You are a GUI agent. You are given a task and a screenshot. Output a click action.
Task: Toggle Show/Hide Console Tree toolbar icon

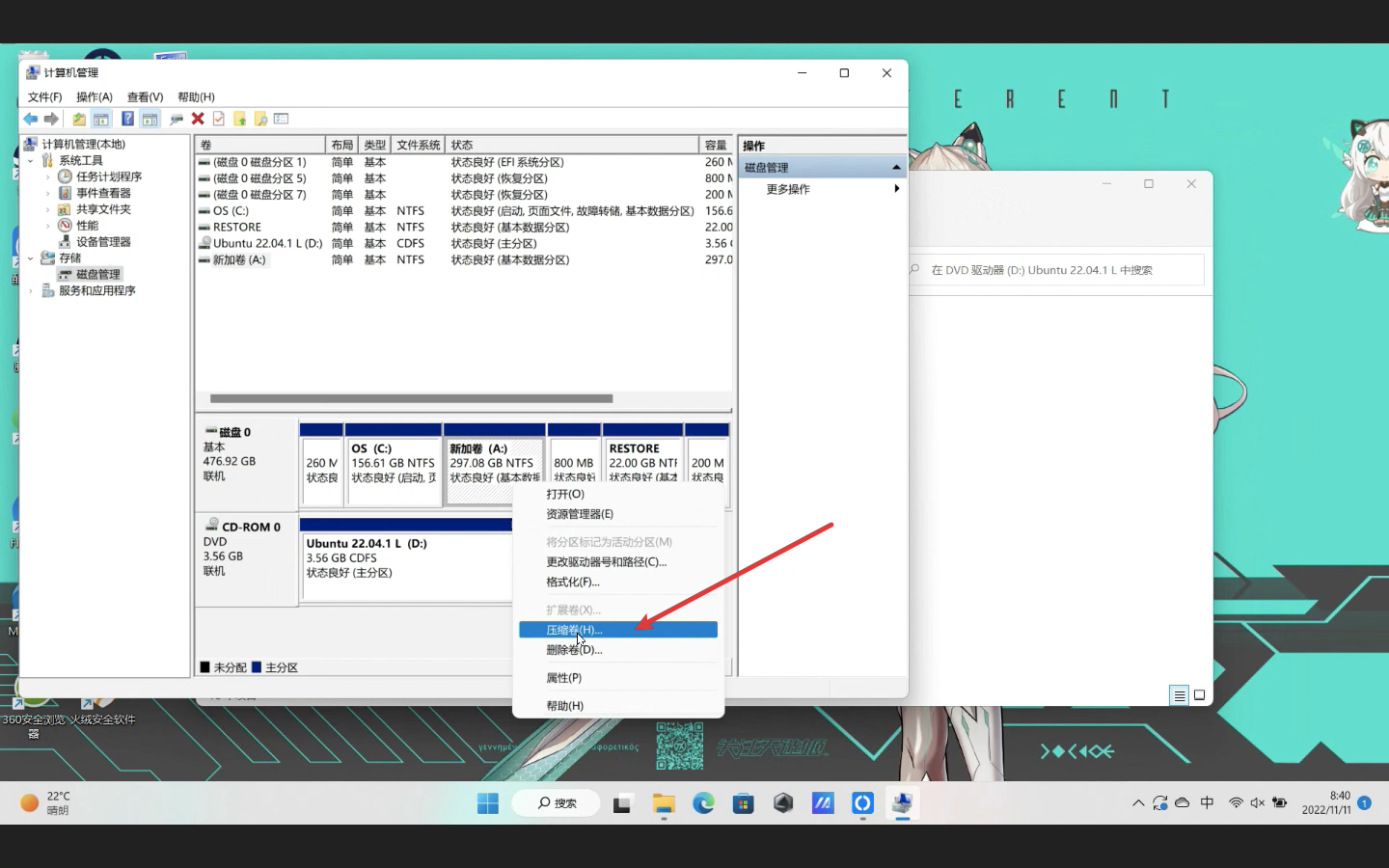[x=101, y=119]
